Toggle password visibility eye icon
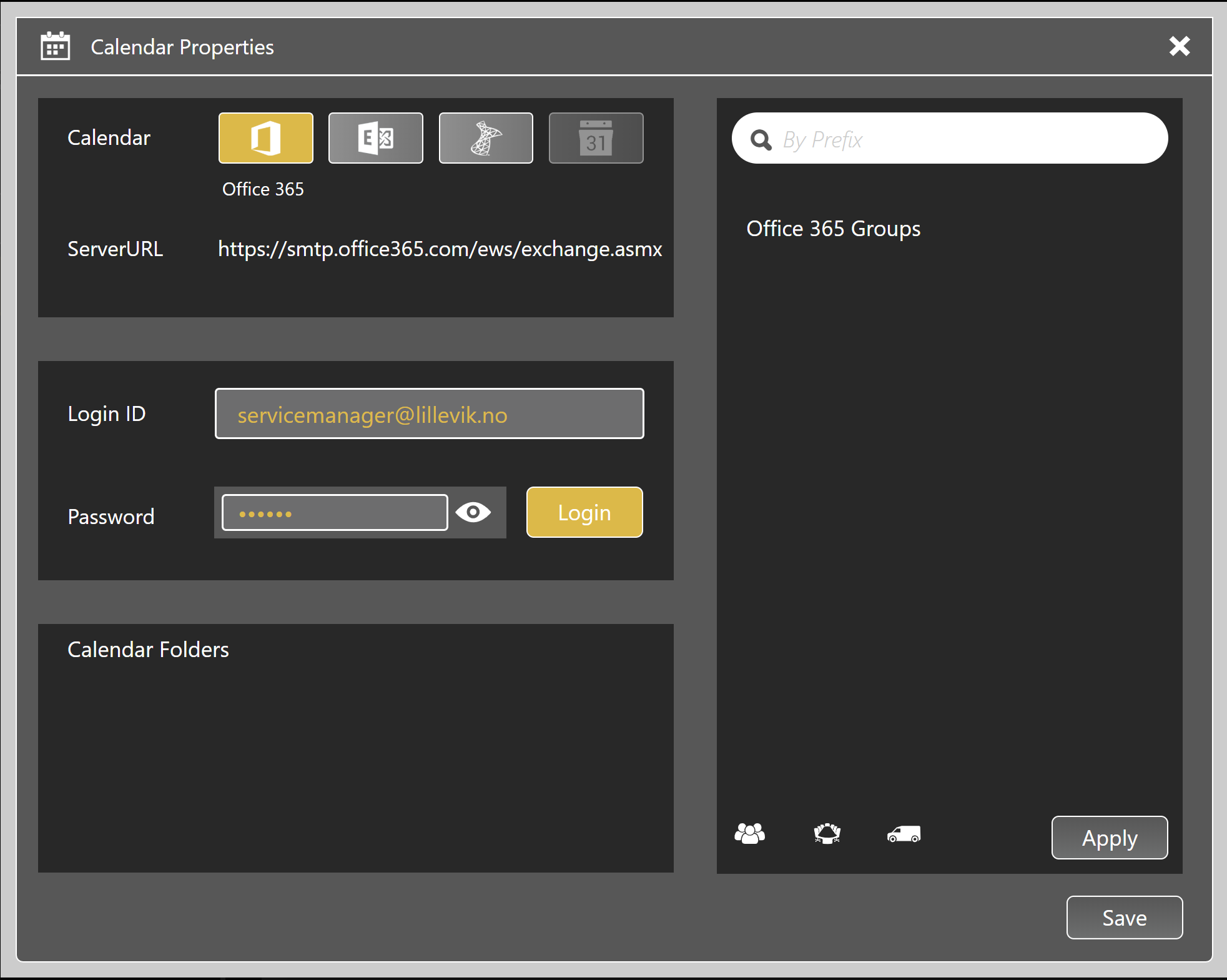The width and height of the screenshot is (1227, 980). click(x=473, y=513)
